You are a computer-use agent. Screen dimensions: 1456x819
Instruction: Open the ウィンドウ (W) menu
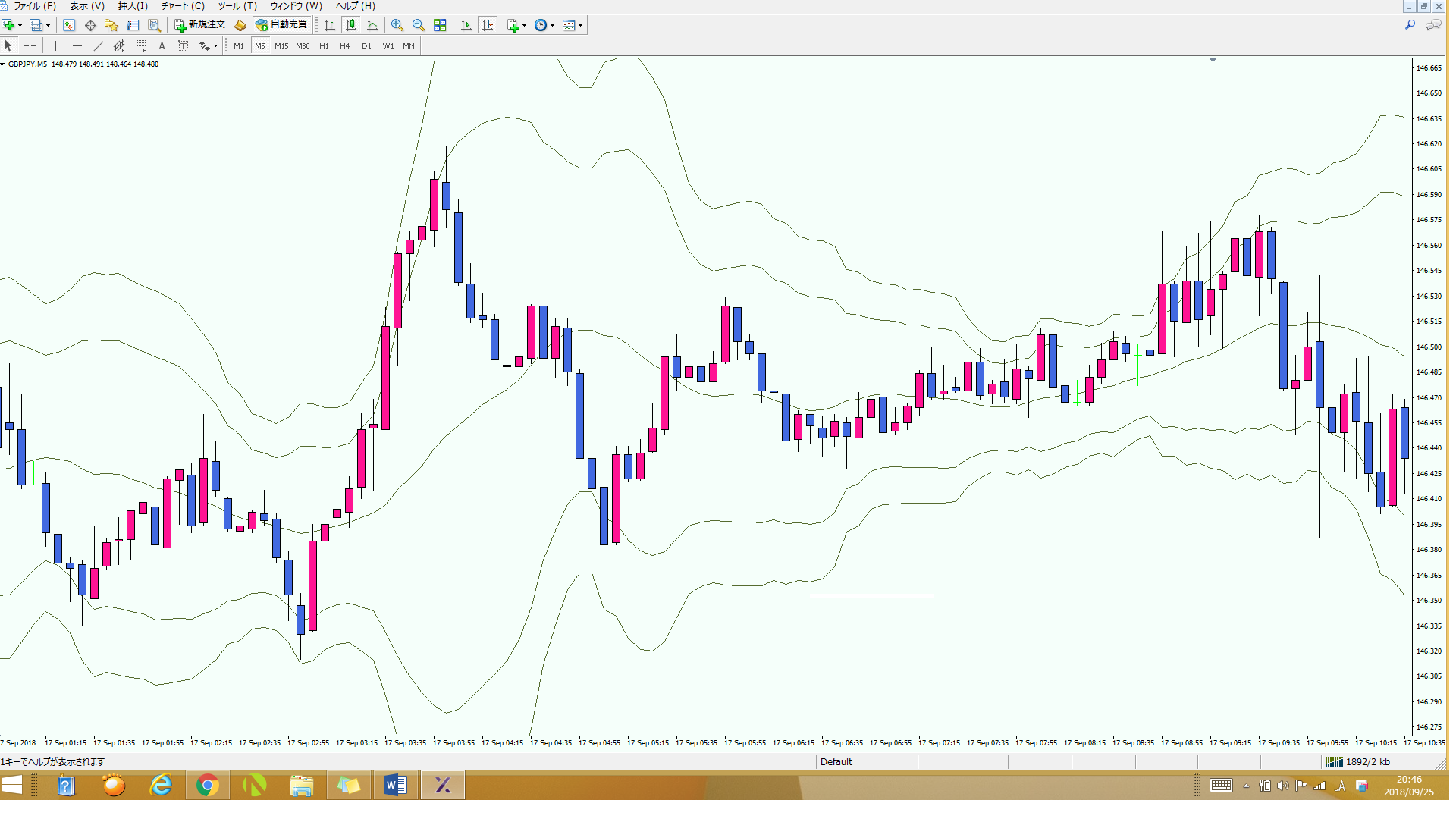coord(297,6)
